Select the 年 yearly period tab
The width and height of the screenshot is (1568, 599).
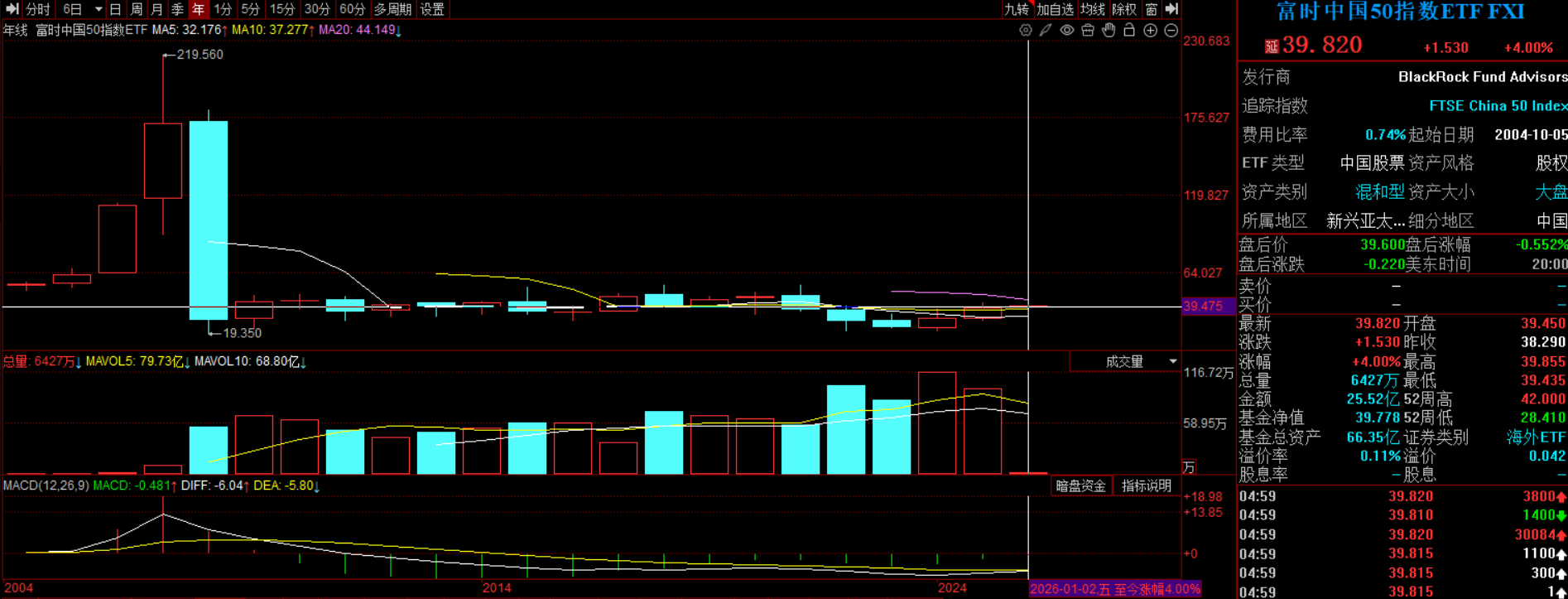pyautogui.click(x=199, y=9)
